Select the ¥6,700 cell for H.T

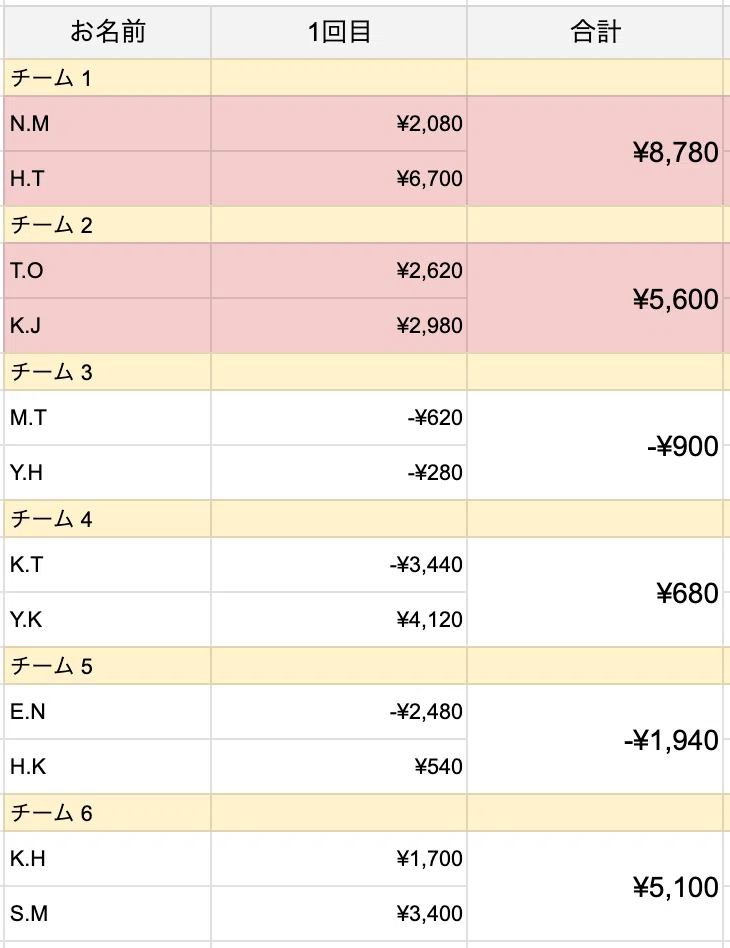tap(339, 179)
